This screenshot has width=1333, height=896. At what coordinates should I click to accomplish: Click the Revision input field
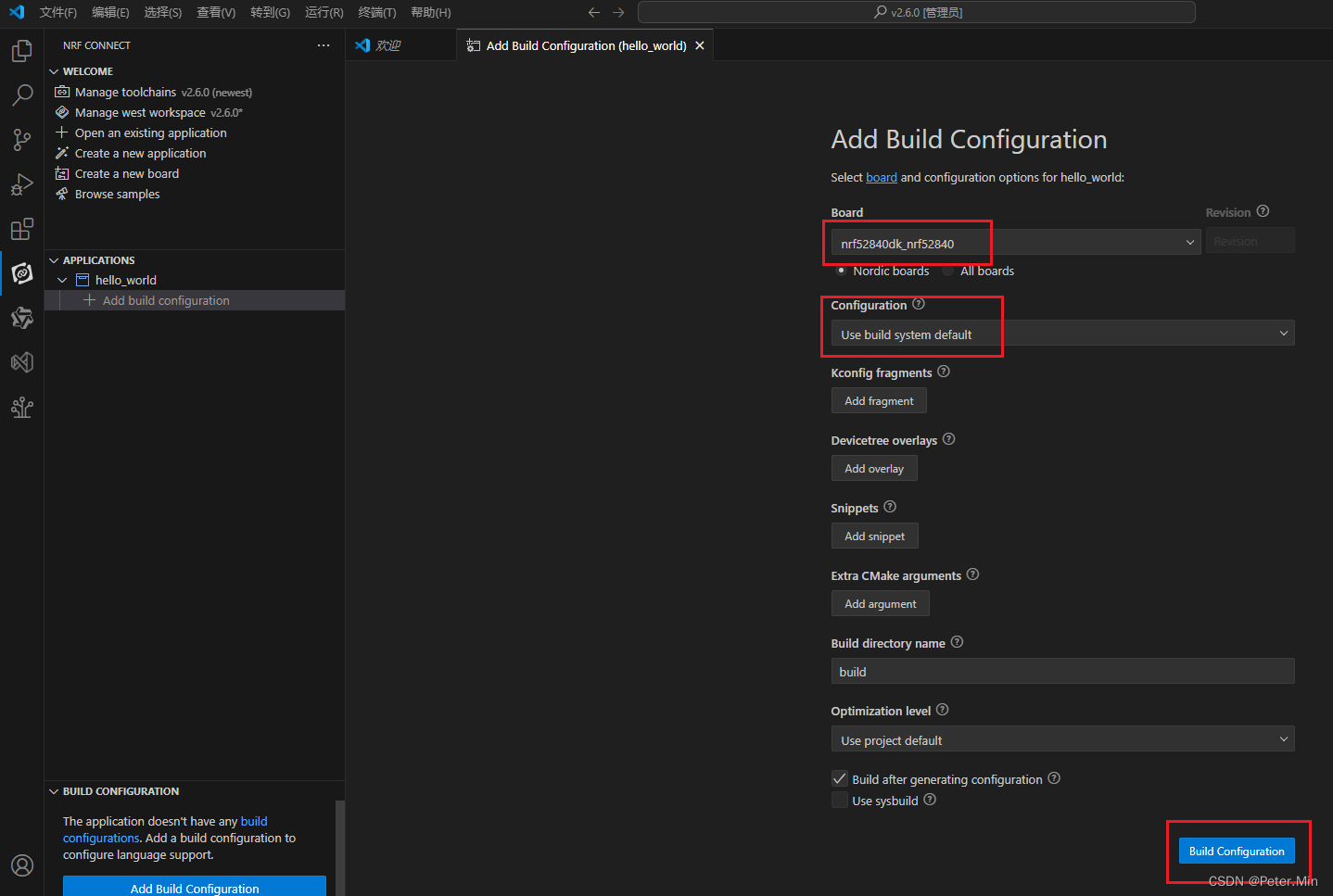[1250, 241]
